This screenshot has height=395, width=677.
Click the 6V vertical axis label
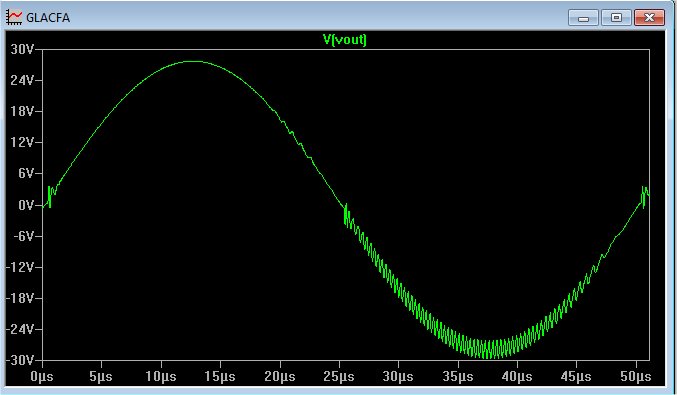pos(25,174)
